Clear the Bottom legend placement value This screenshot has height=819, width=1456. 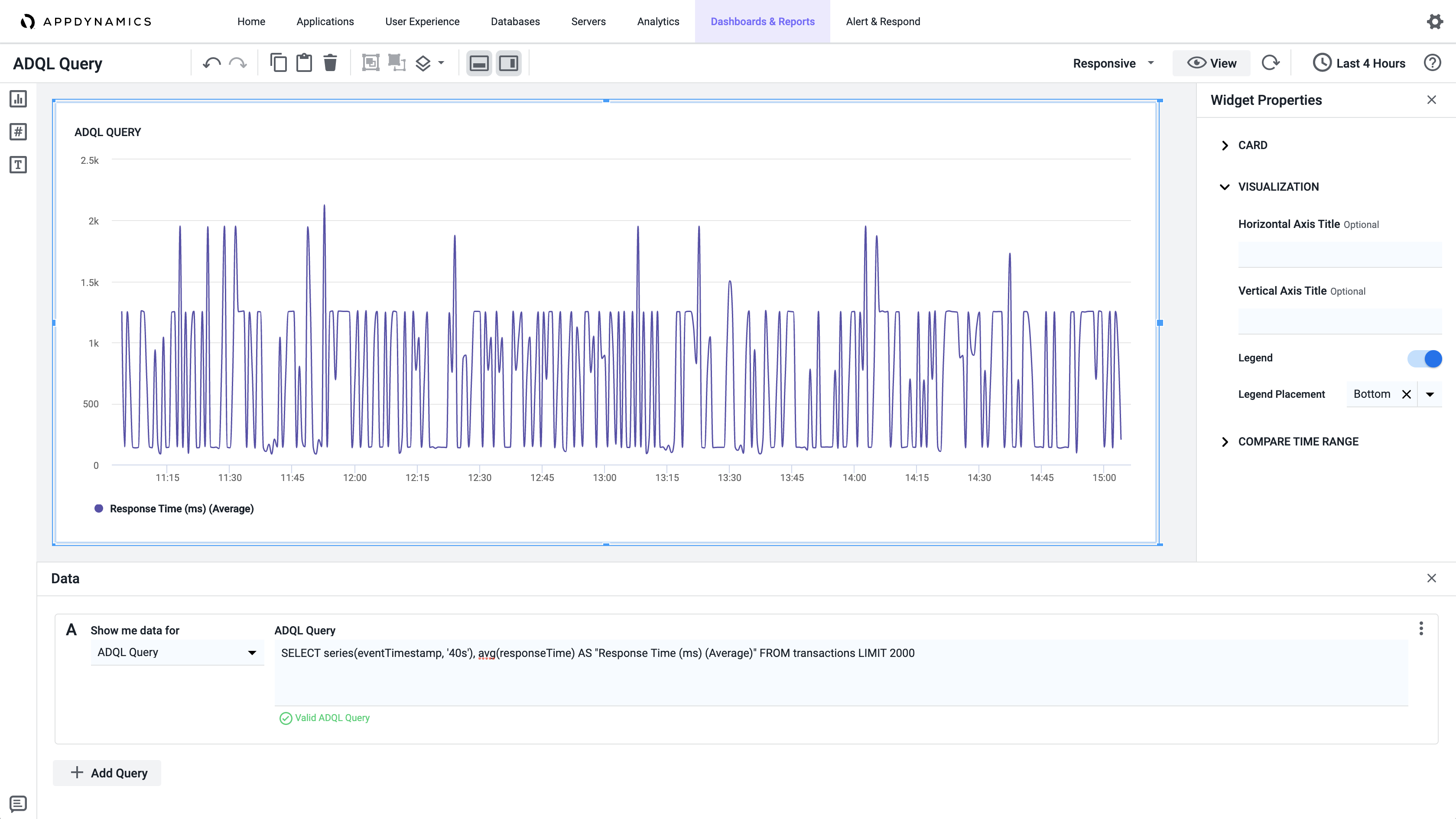(1406, 394)
